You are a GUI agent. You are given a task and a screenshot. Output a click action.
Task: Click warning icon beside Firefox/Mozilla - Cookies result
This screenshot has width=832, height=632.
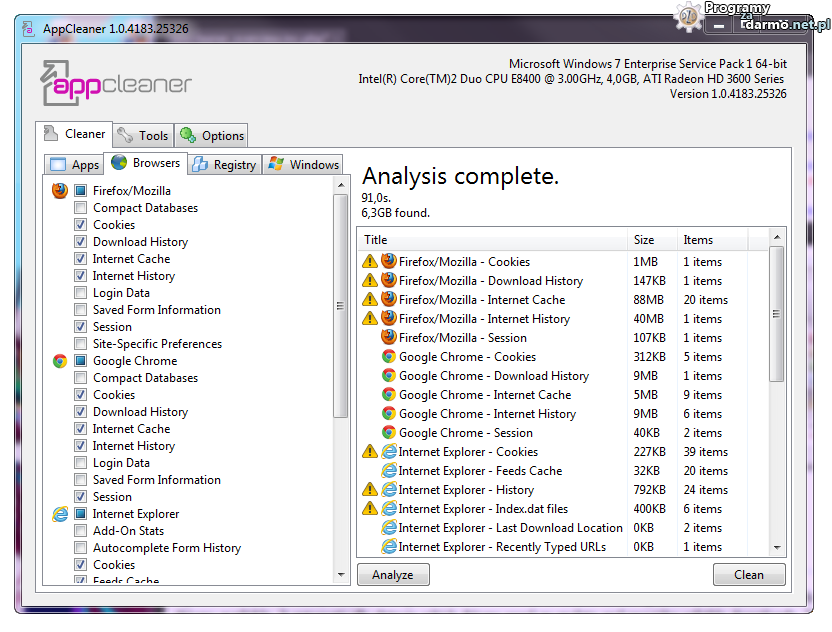[x=370, y=262]
